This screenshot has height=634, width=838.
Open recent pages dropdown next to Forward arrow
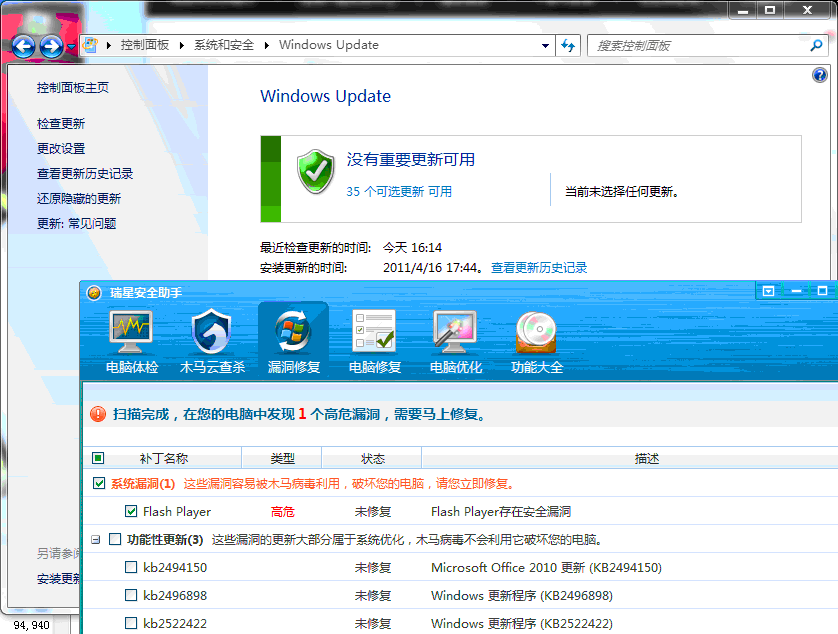[71, 47]
